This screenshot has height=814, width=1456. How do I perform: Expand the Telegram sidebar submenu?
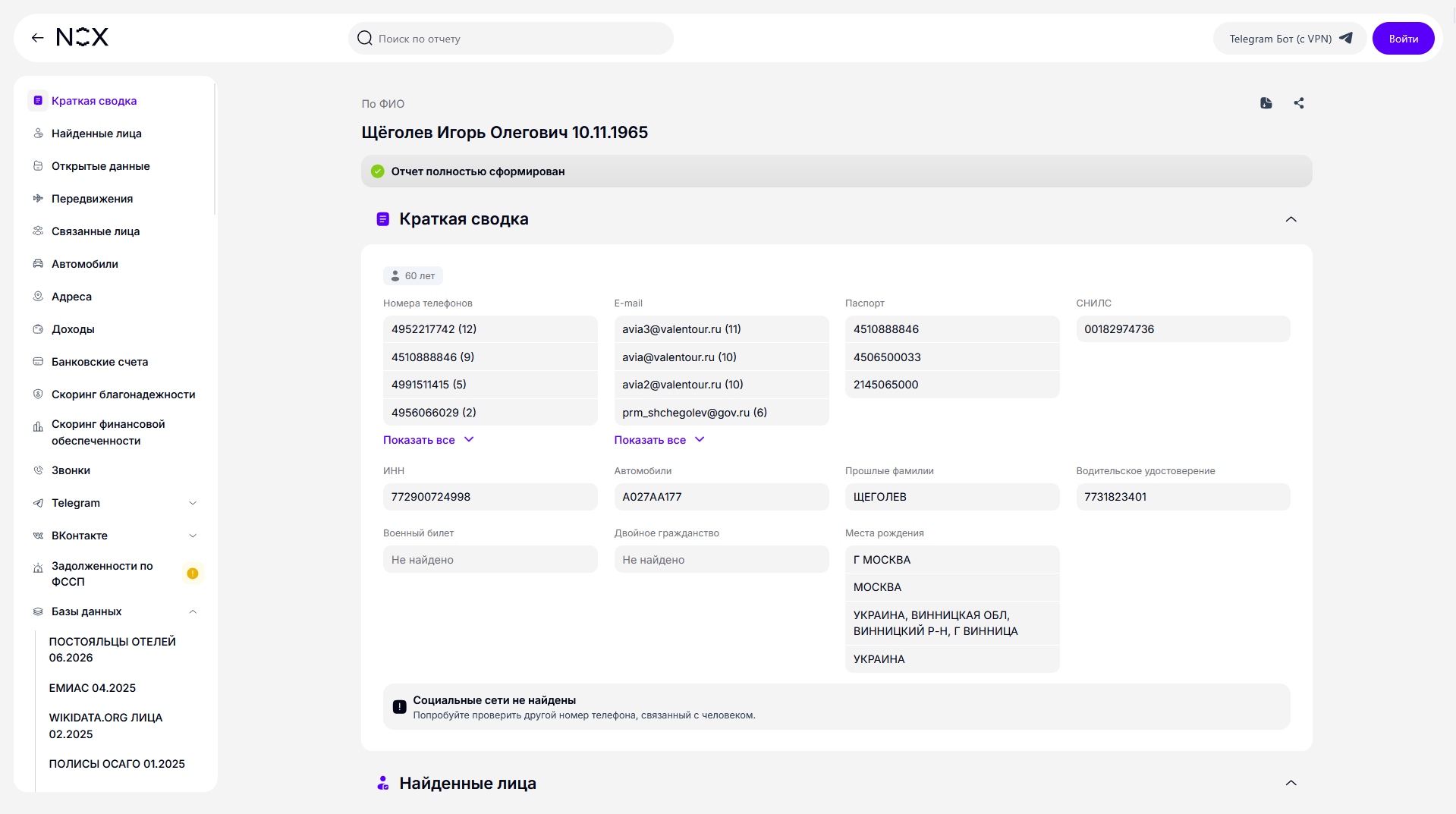click(x=193, y=503)
